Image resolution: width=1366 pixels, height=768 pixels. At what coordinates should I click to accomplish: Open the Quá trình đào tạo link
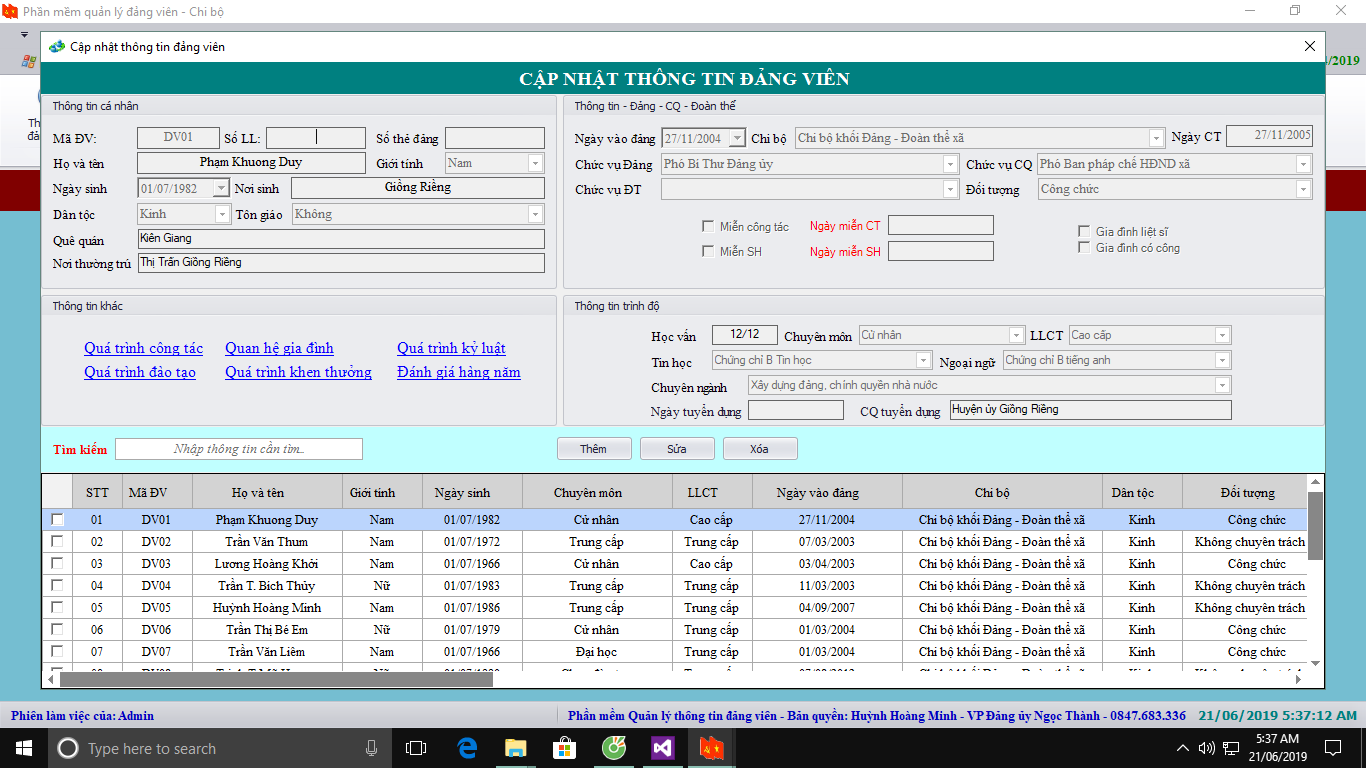click(140, 372)
